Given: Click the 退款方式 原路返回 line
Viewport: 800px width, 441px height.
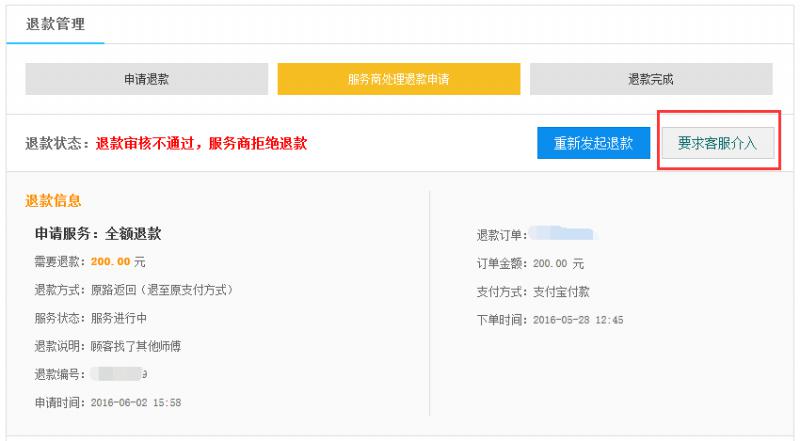Looking at the screenshot, I should coord(134,290).
